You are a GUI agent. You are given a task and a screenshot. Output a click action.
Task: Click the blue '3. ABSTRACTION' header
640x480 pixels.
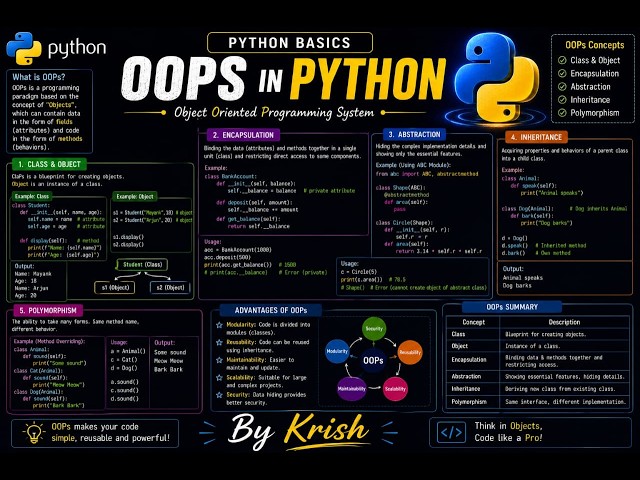click(x=414, y=134)
